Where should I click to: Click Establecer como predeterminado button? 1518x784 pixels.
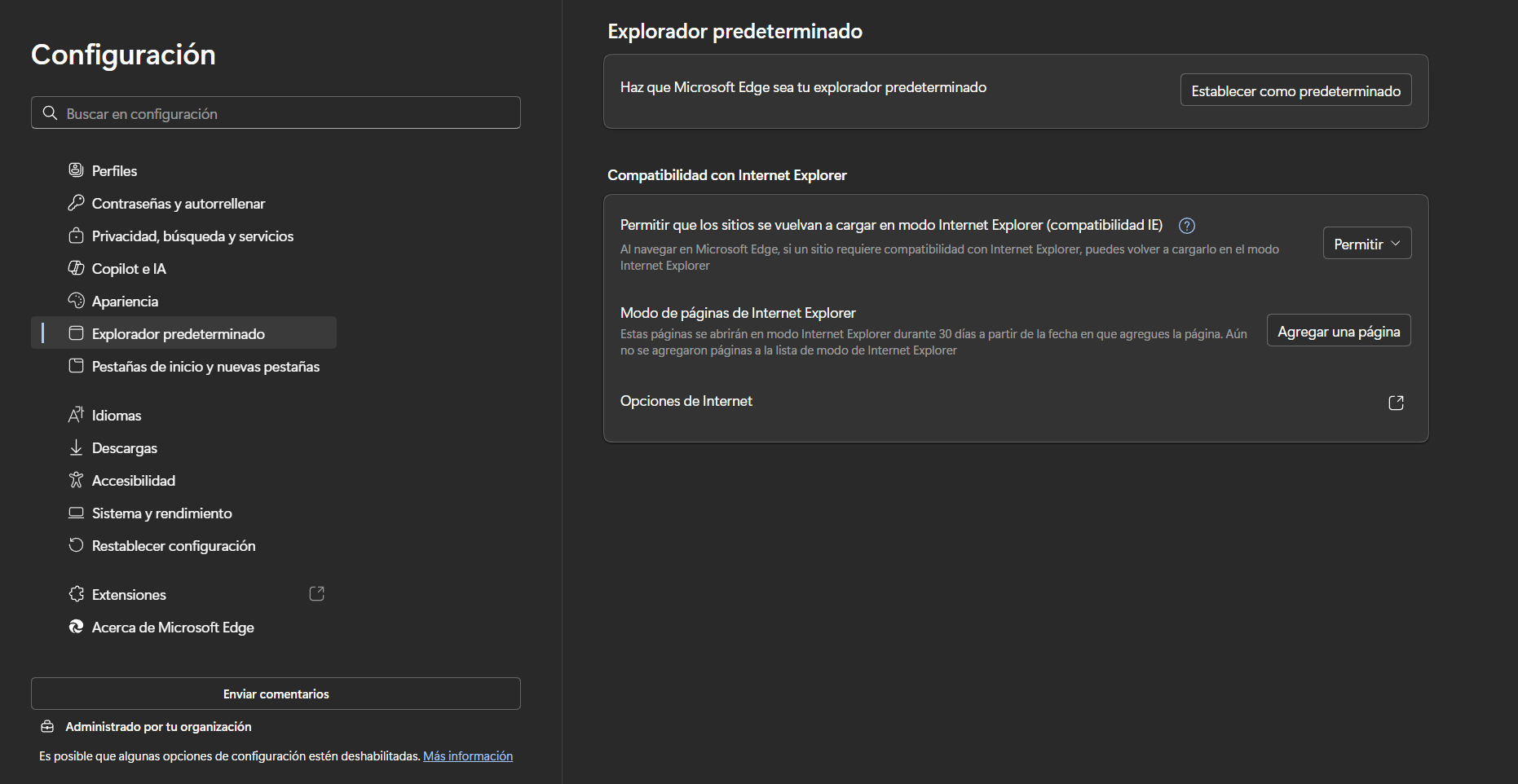[1295, 90]
